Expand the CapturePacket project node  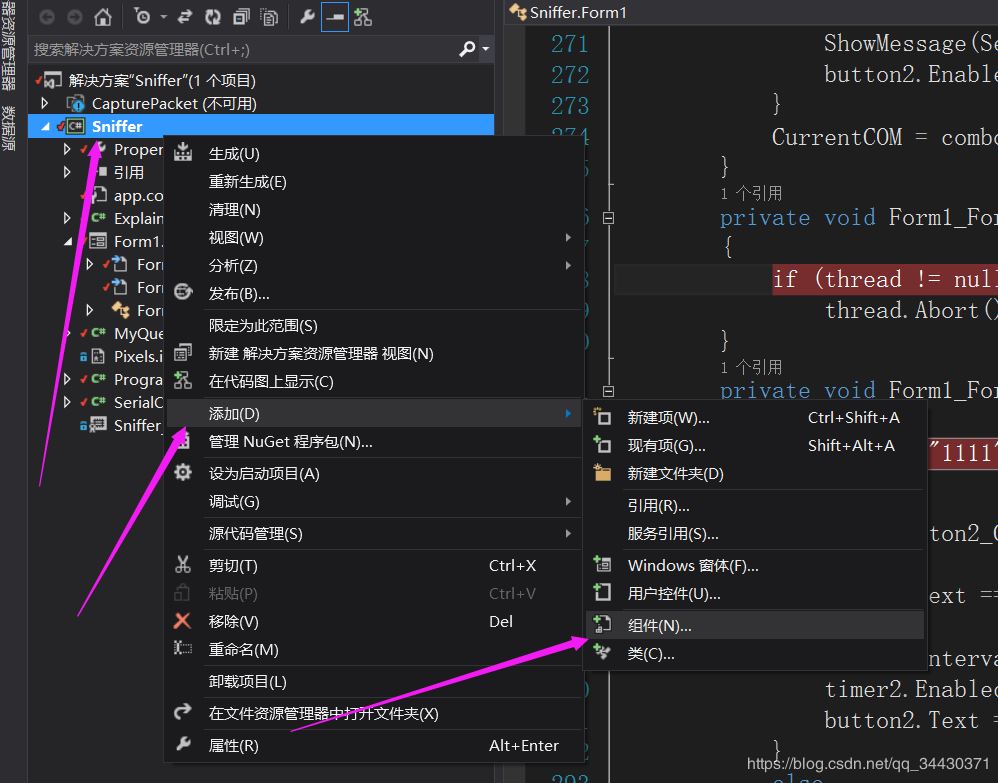45,102
